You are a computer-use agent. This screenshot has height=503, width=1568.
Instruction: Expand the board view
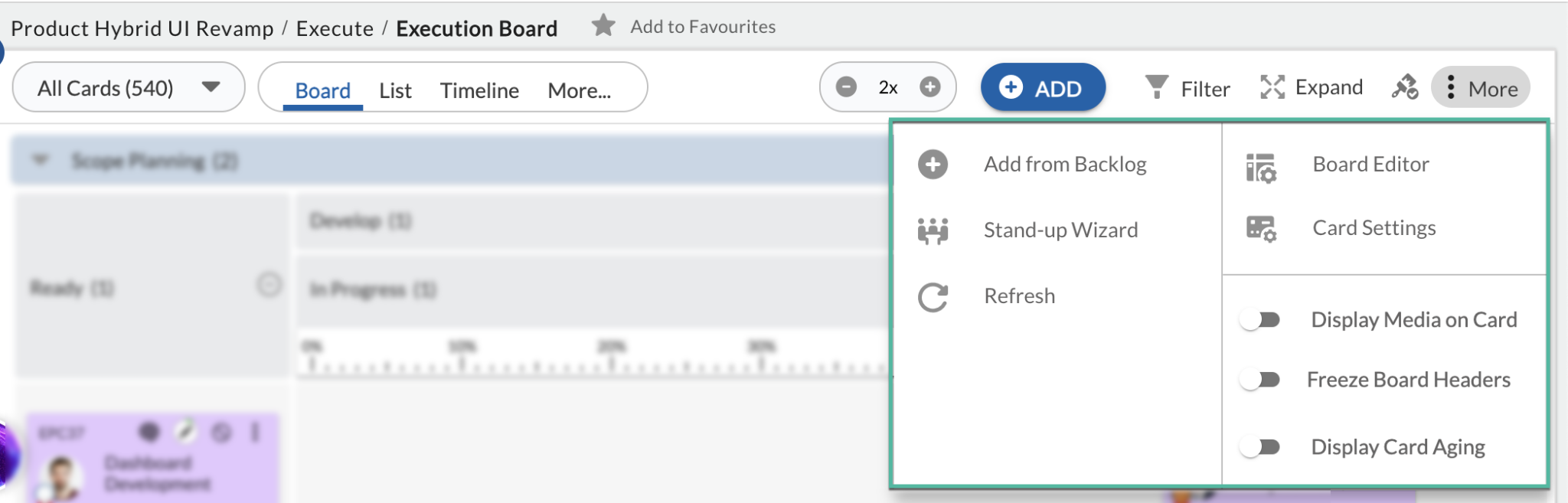coord(1309,87)
